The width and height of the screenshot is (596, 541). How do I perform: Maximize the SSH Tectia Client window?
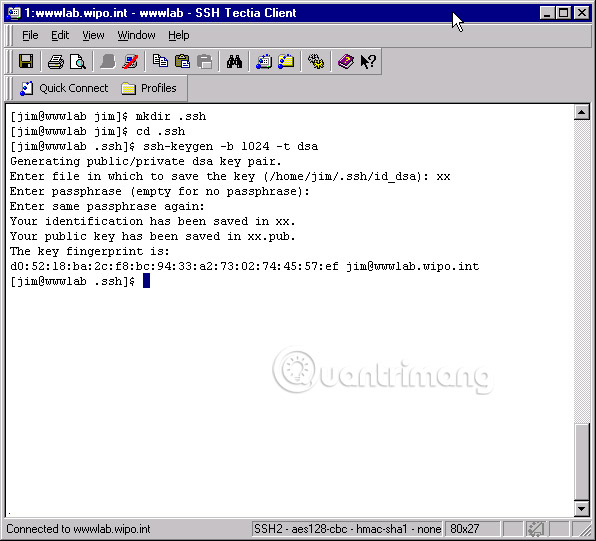(563, 13)
